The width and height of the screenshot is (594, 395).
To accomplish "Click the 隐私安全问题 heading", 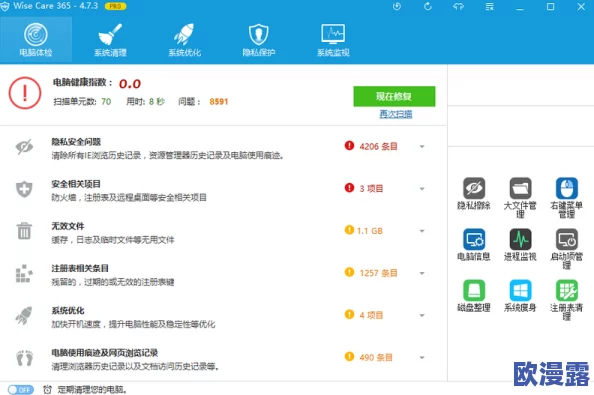I will pyautogui.click(x=76, y=142).
